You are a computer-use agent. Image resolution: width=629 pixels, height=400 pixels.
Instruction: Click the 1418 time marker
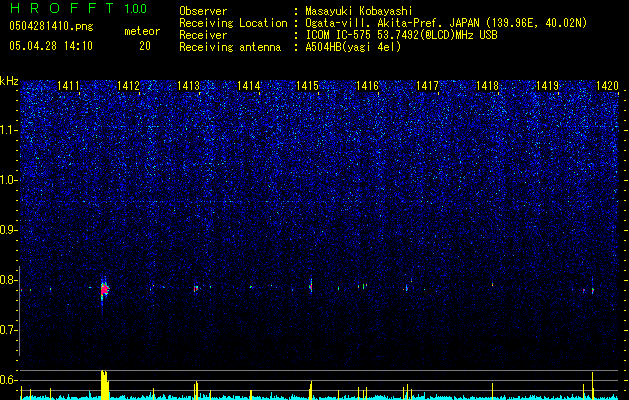487,85
